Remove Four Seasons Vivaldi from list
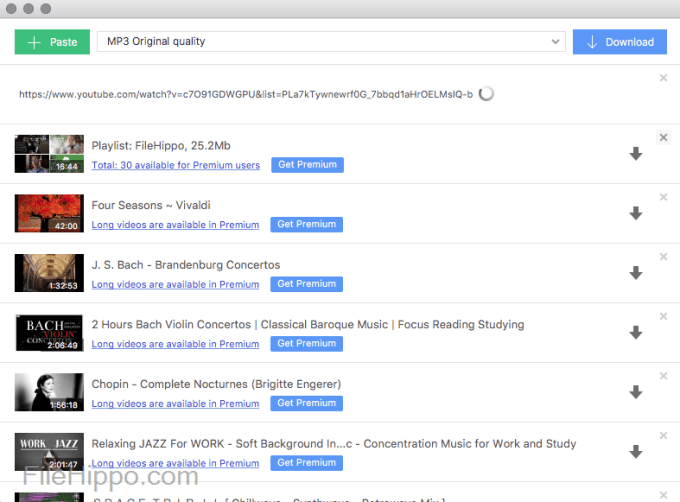 (x=663, y=197)
